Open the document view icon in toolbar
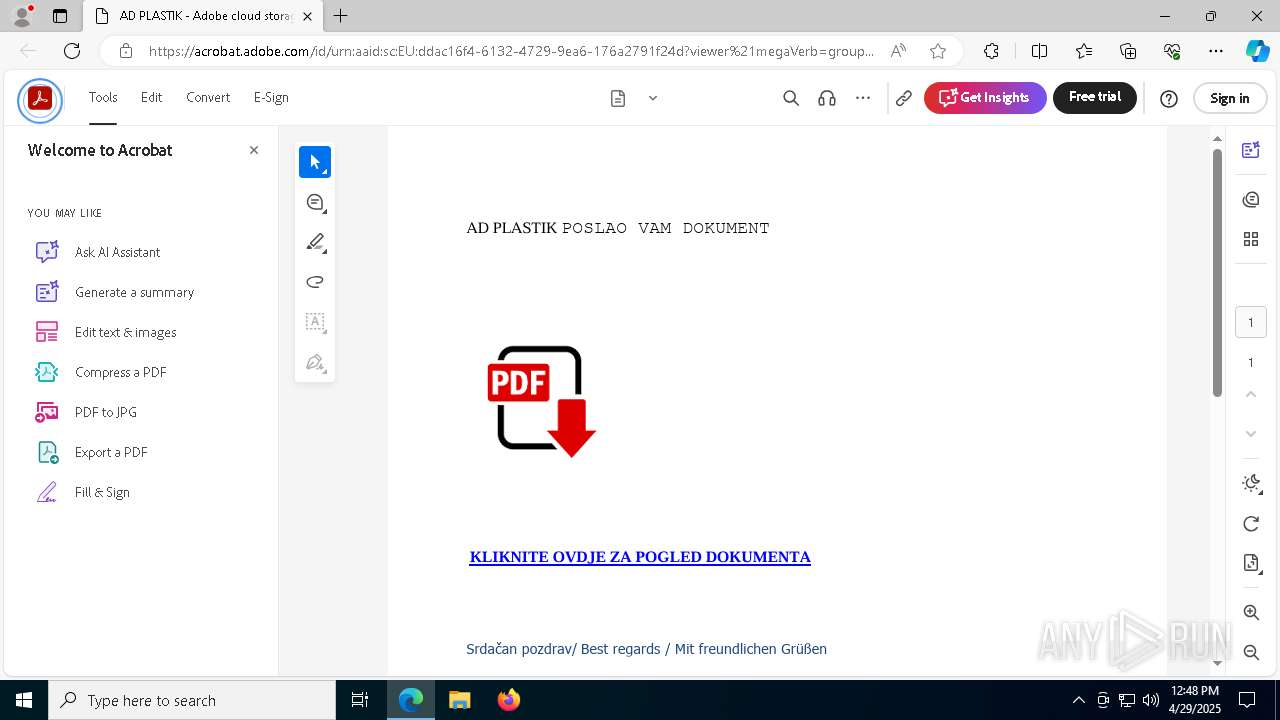This screenshot has height=720, width=1280. [618, 98]
